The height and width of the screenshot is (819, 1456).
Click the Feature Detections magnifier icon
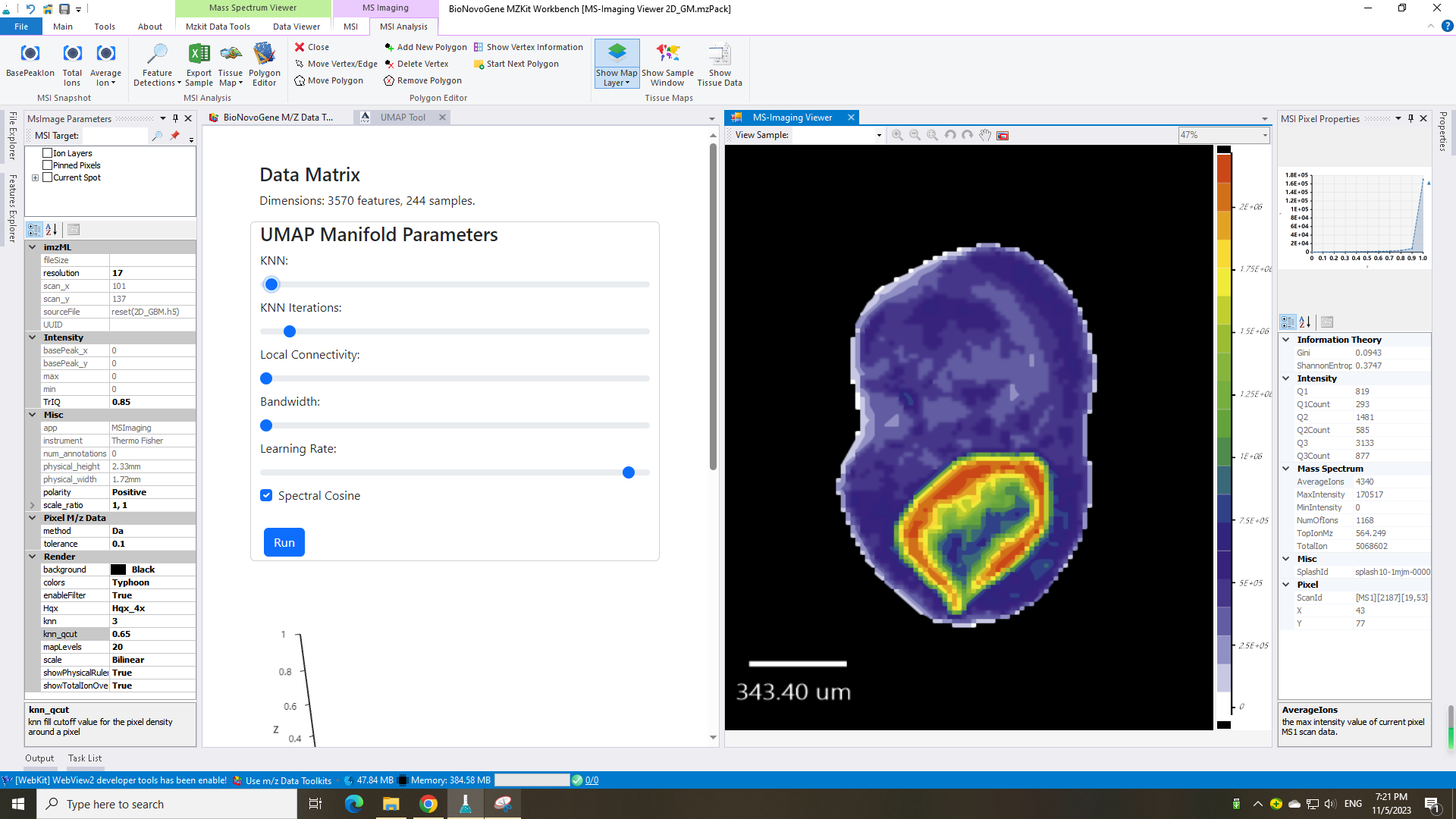(157, 54)
